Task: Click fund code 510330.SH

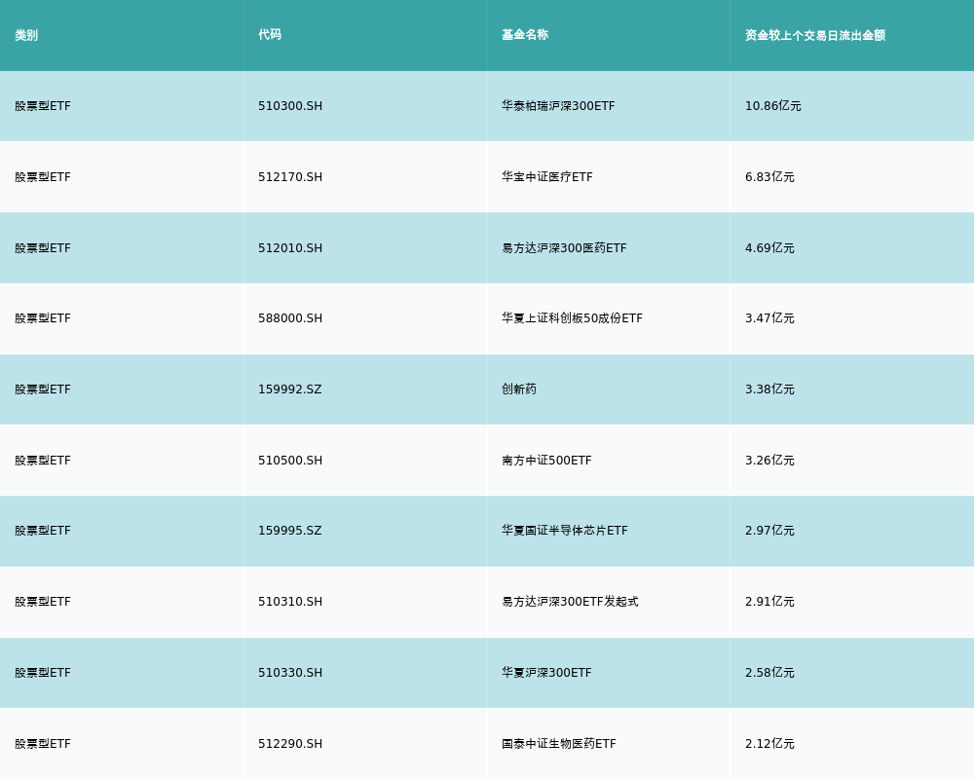Action: [290, 673]
